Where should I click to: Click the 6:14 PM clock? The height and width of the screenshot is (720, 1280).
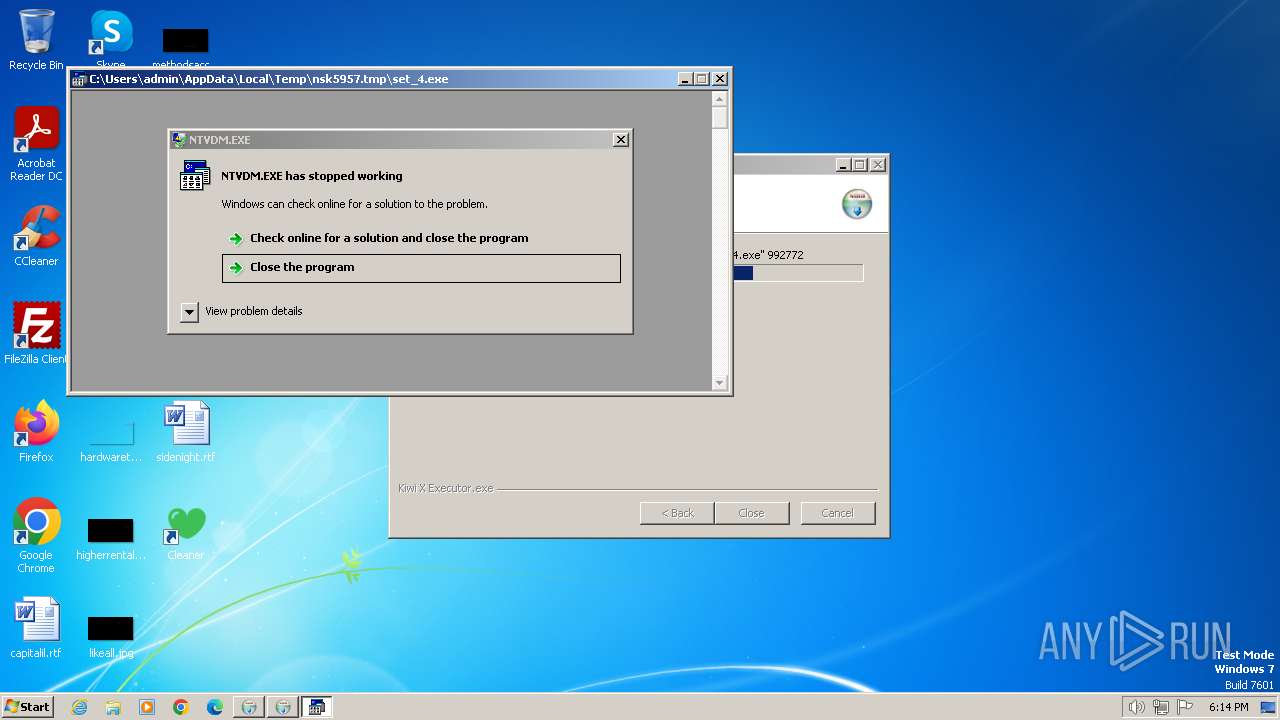coord(1228,707)
